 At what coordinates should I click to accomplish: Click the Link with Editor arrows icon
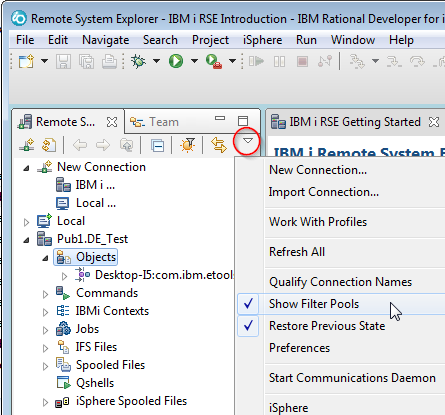(219, 145)
